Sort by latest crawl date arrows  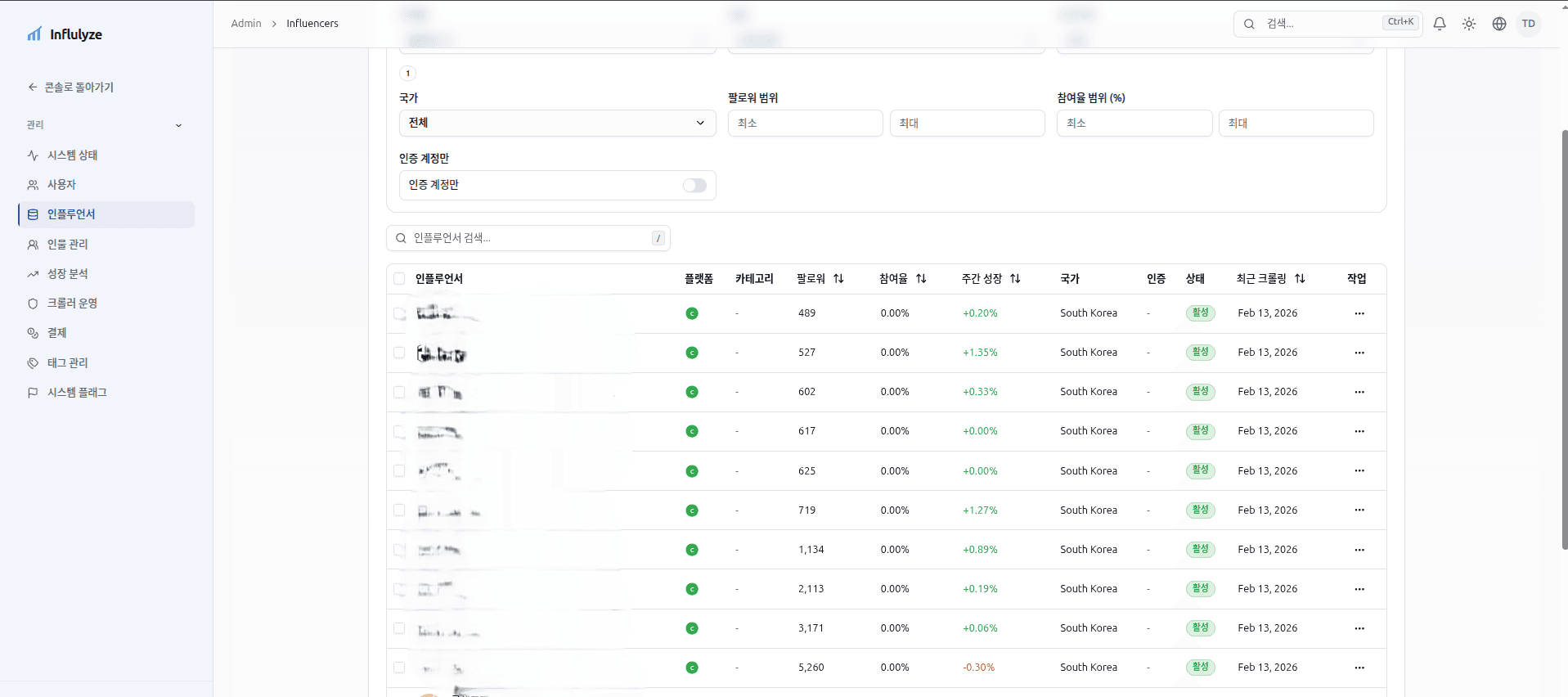[x=1300, y=279]
